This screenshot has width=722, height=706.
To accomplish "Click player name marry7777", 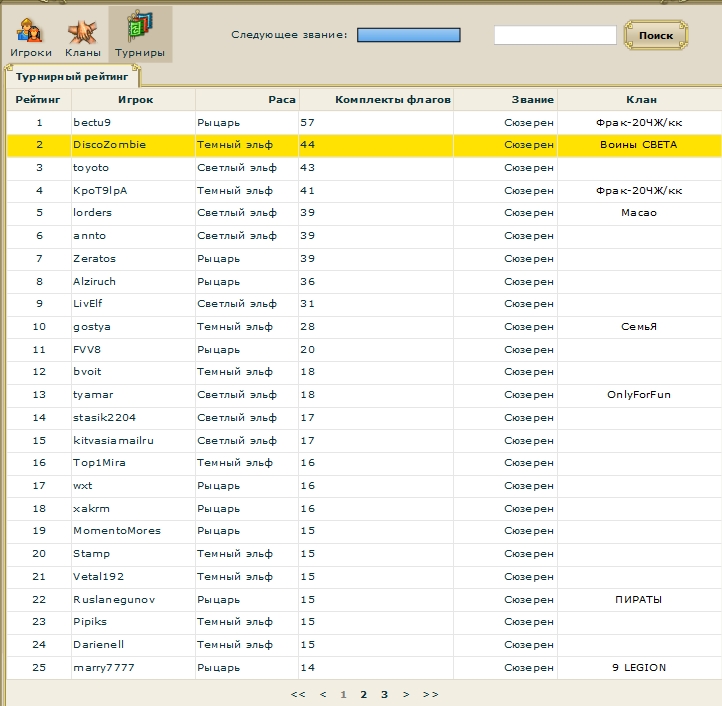I will [104, 668].
